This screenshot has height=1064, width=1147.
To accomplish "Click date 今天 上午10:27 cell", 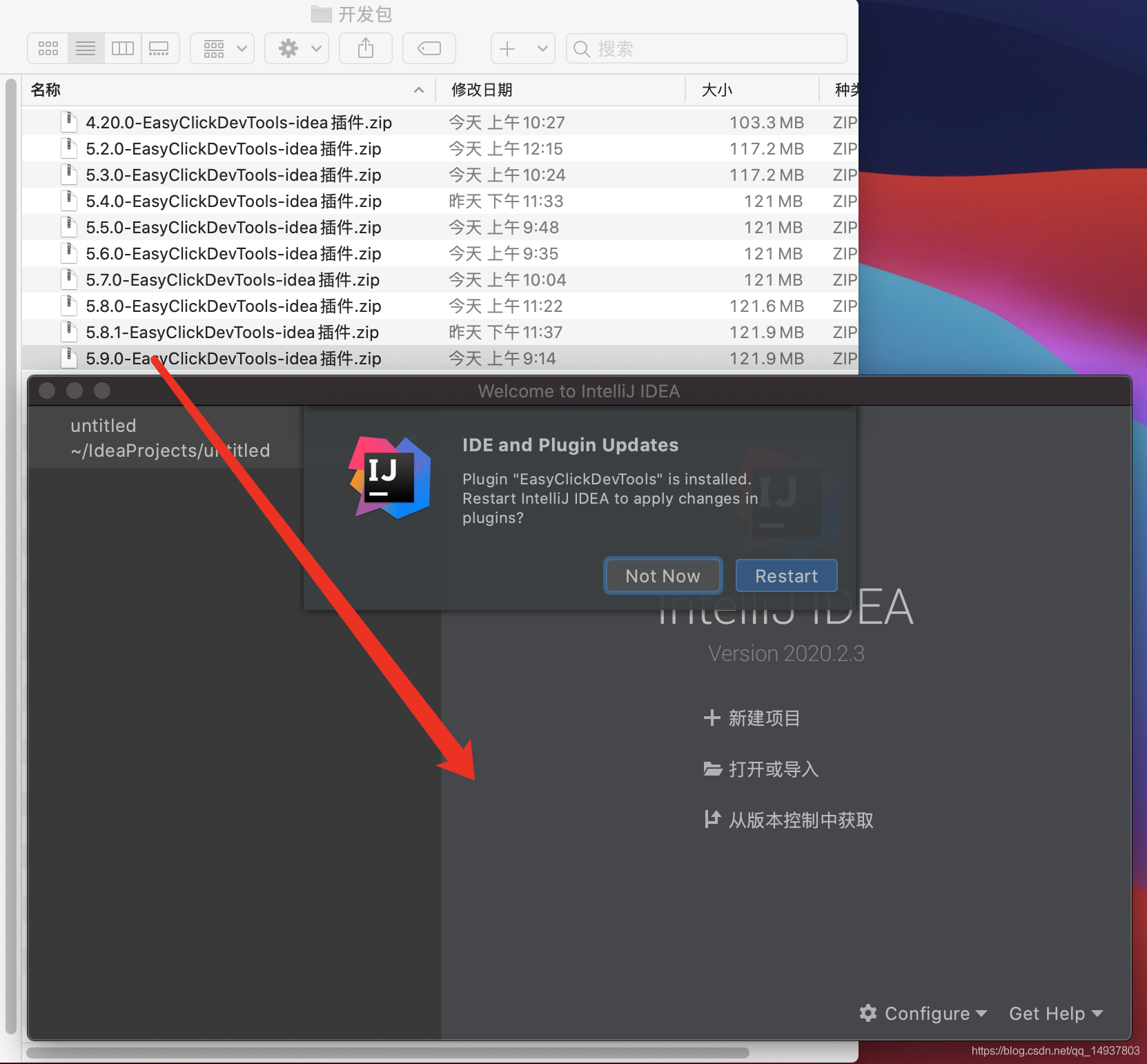I will (x=507, y=122).
